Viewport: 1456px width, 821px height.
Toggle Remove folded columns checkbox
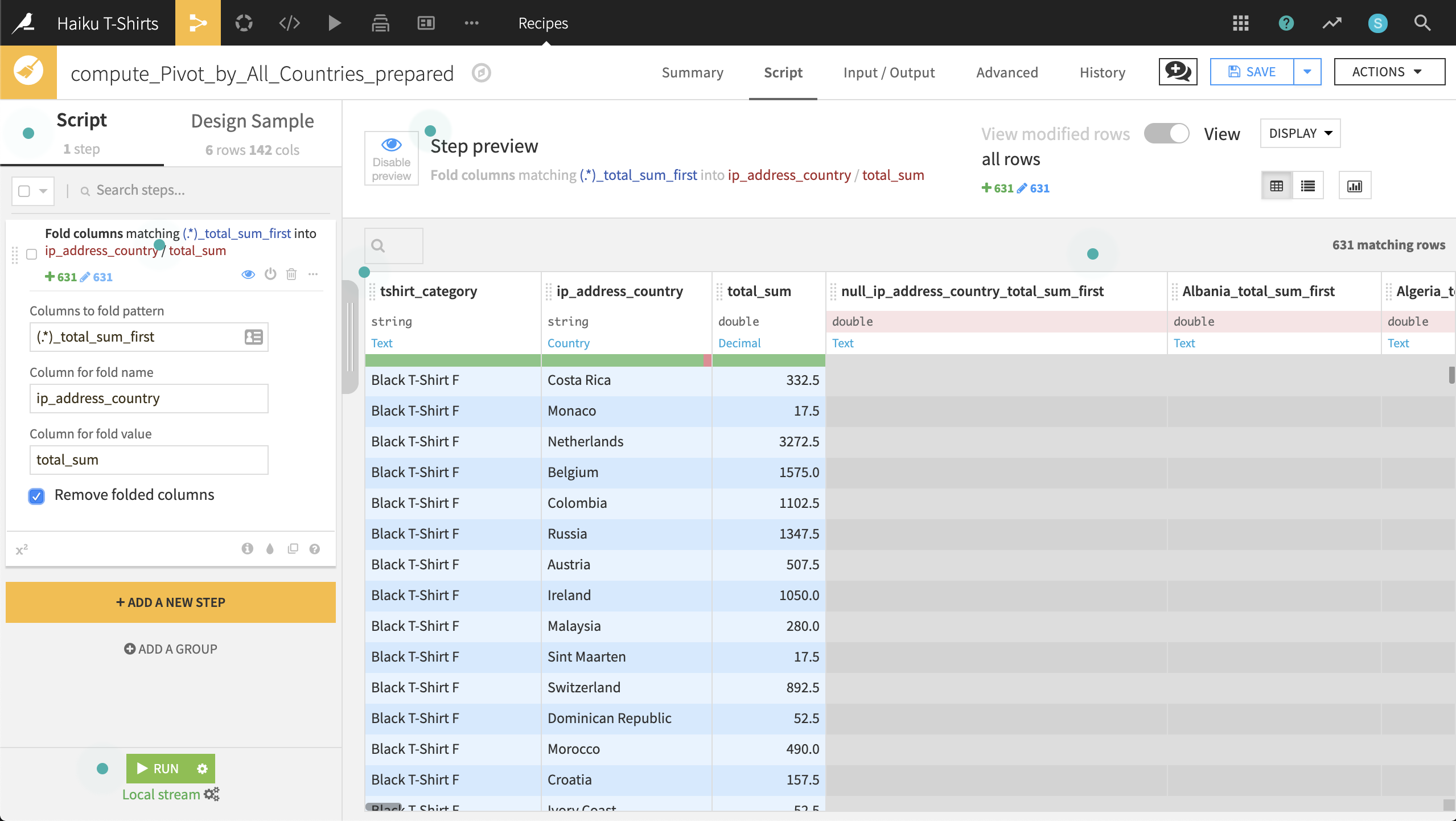point(36,496)
